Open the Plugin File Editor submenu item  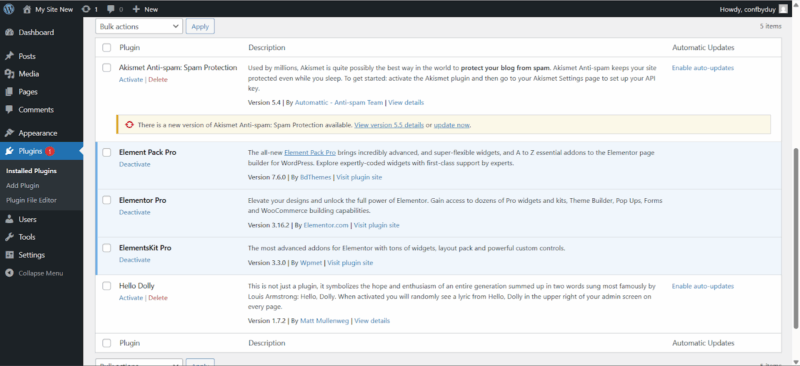(32, 201)
